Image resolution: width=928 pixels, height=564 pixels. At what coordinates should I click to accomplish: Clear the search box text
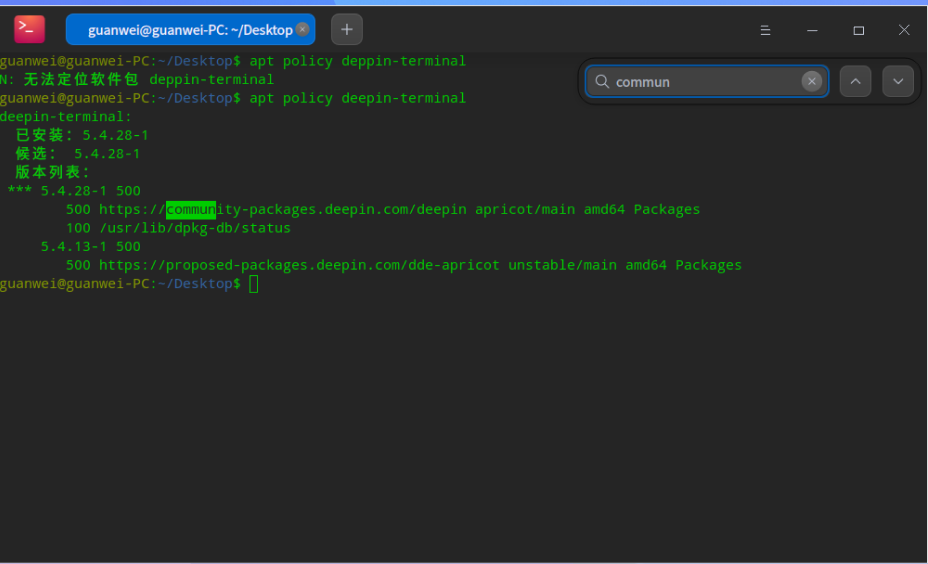click(811, 82)
